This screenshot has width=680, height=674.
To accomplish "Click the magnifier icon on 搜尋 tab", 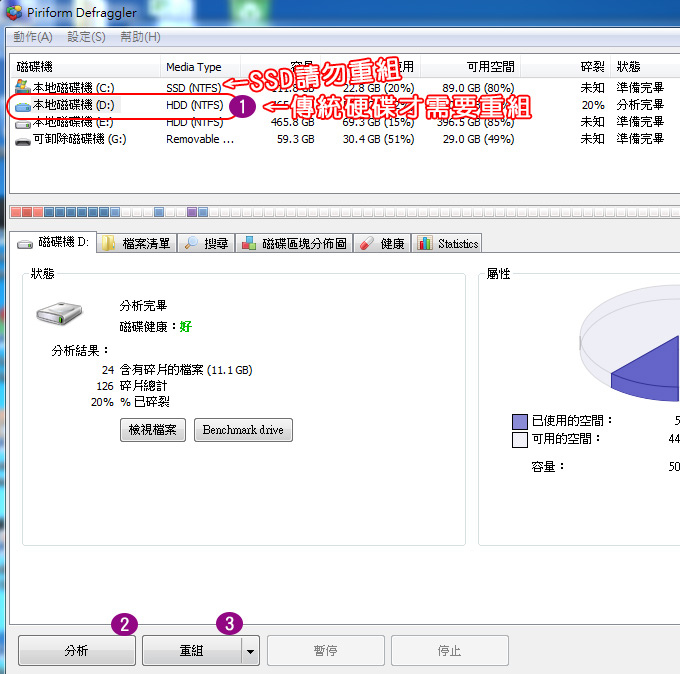I will 191,243.
